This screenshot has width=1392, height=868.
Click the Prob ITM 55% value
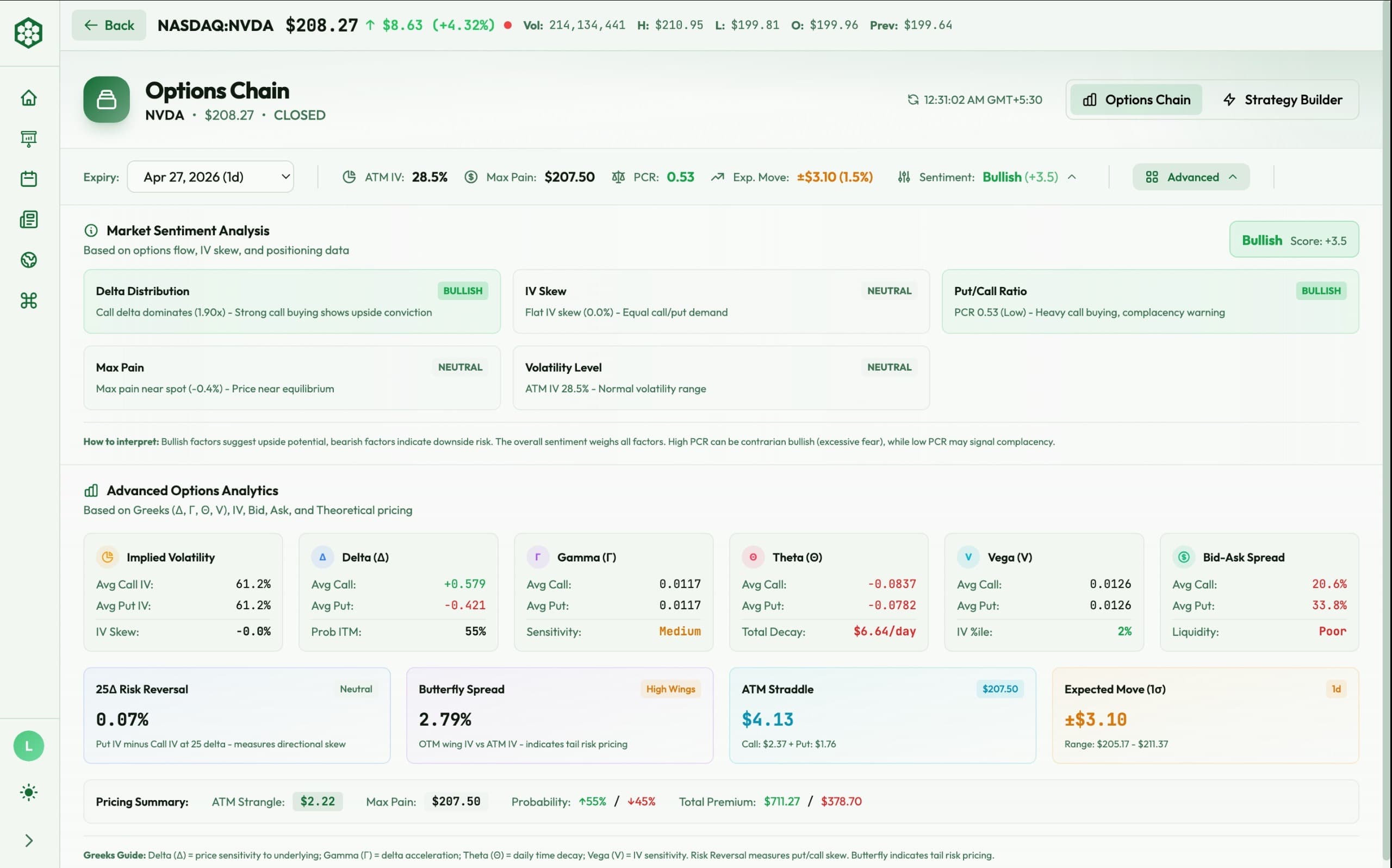click(475, 632)
